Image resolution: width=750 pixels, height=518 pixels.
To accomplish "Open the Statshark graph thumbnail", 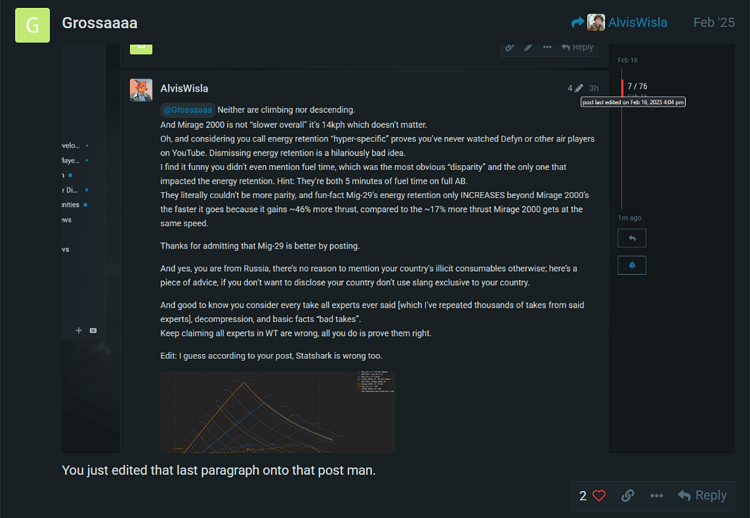I will (277, 412).
